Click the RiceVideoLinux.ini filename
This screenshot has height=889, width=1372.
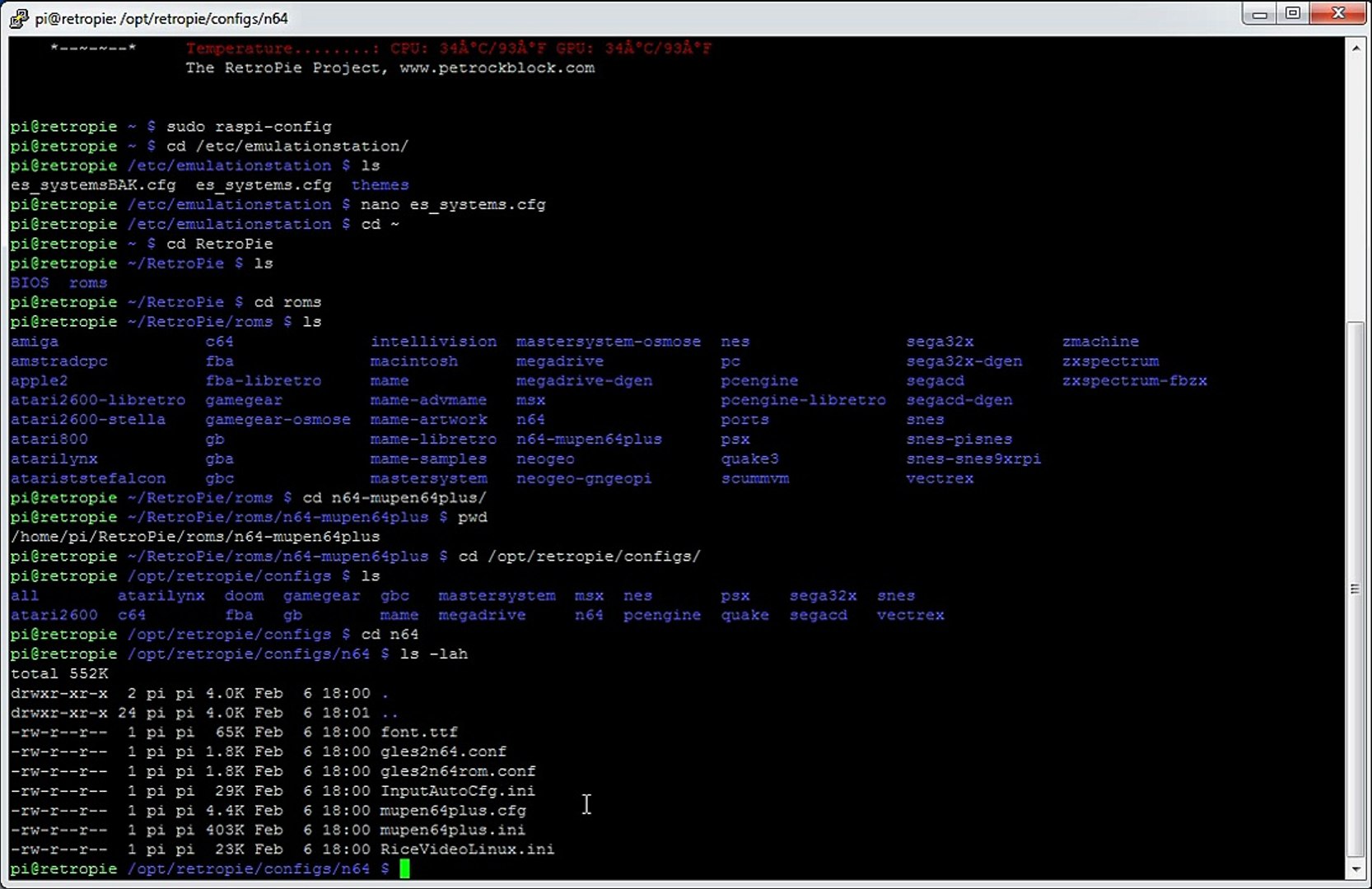point(467,849)
